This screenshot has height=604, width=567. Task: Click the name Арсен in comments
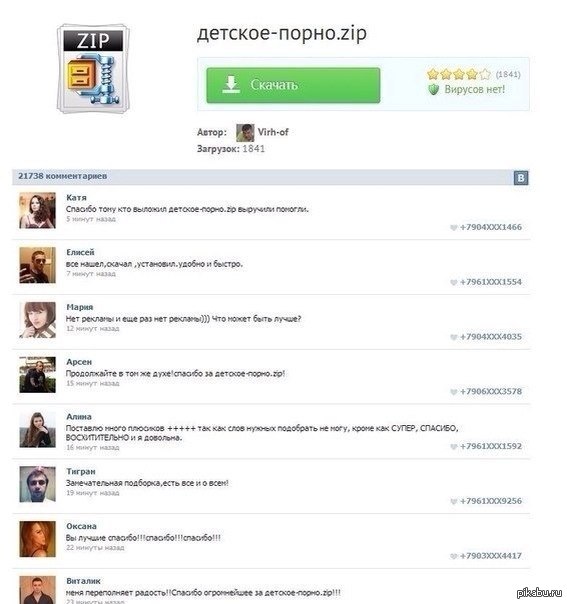79,362
